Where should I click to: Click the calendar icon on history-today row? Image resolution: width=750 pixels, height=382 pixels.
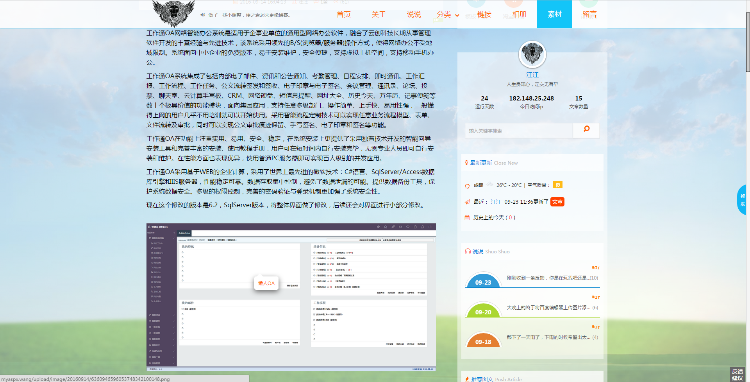(x=467, y=218)
